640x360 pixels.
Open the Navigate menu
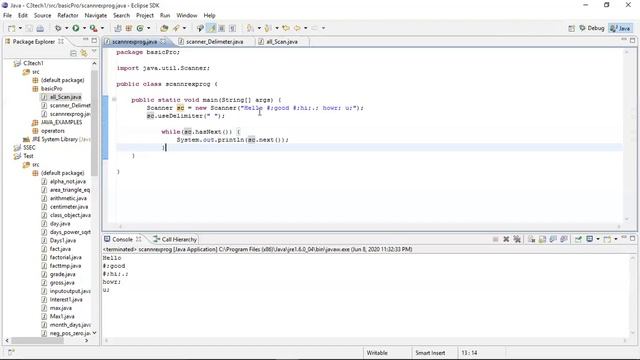(x=96, y=15)
